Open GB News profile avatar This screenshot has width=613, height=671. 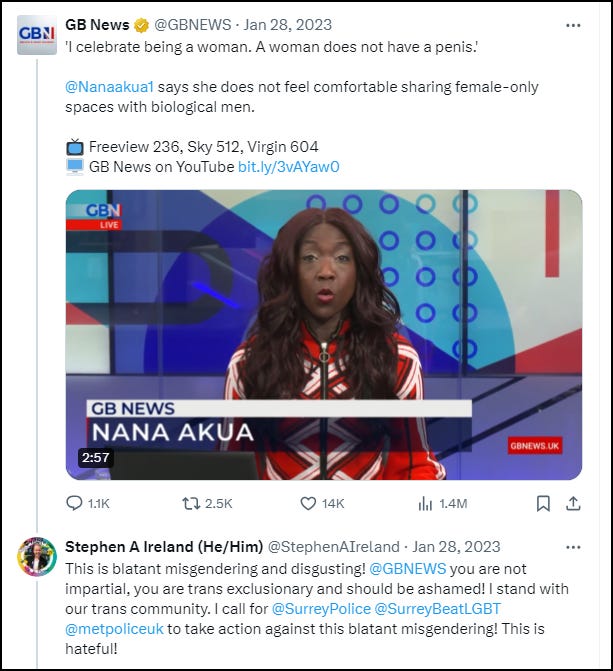(x=37, y=35)
